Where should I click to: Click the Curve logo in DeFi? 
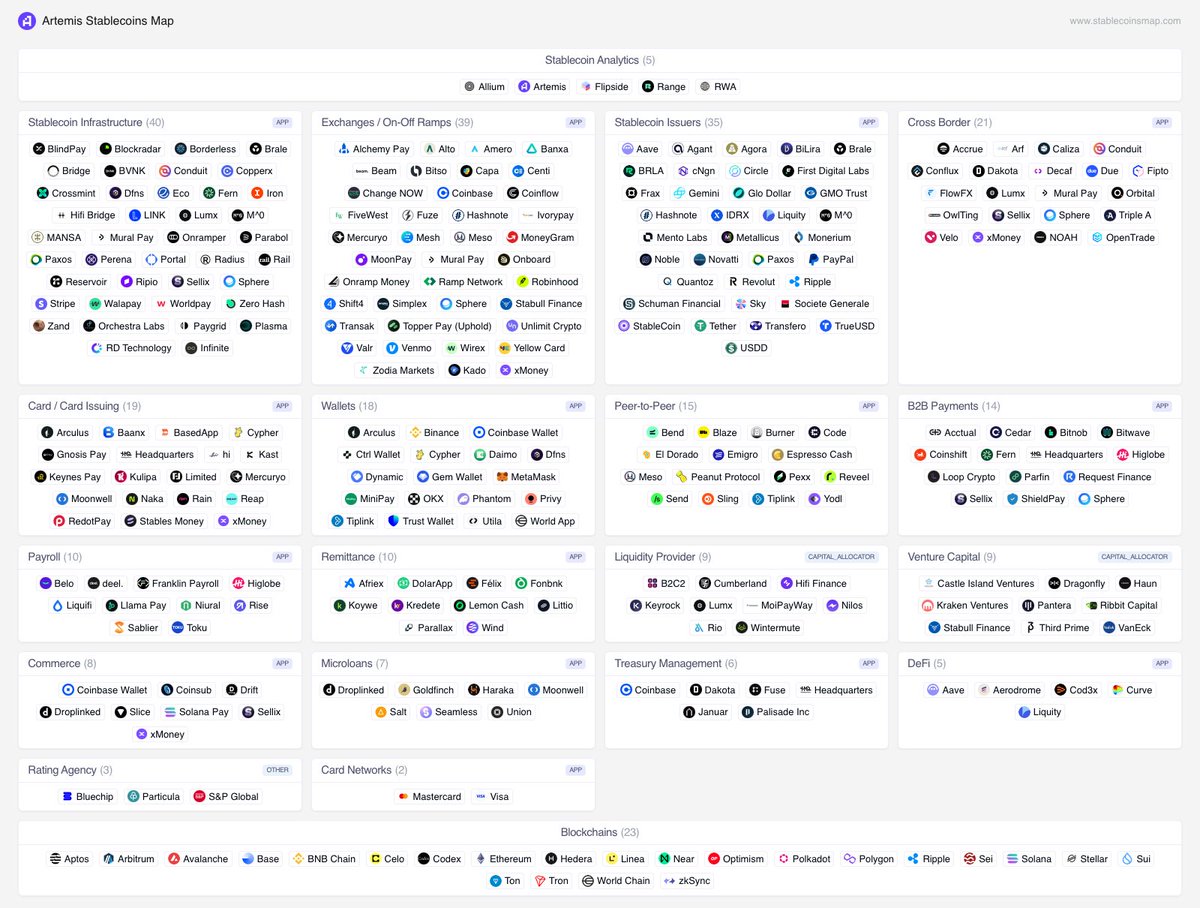(x=1118, y=690)
